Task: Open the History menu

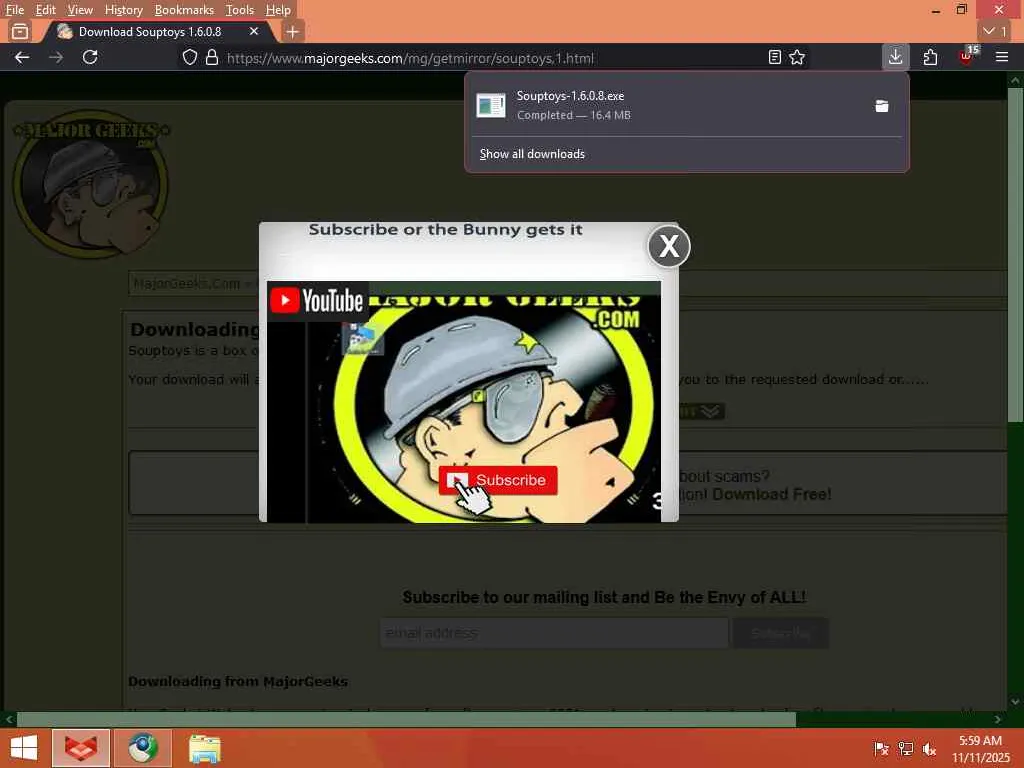Action: click(x=123, y=10)
